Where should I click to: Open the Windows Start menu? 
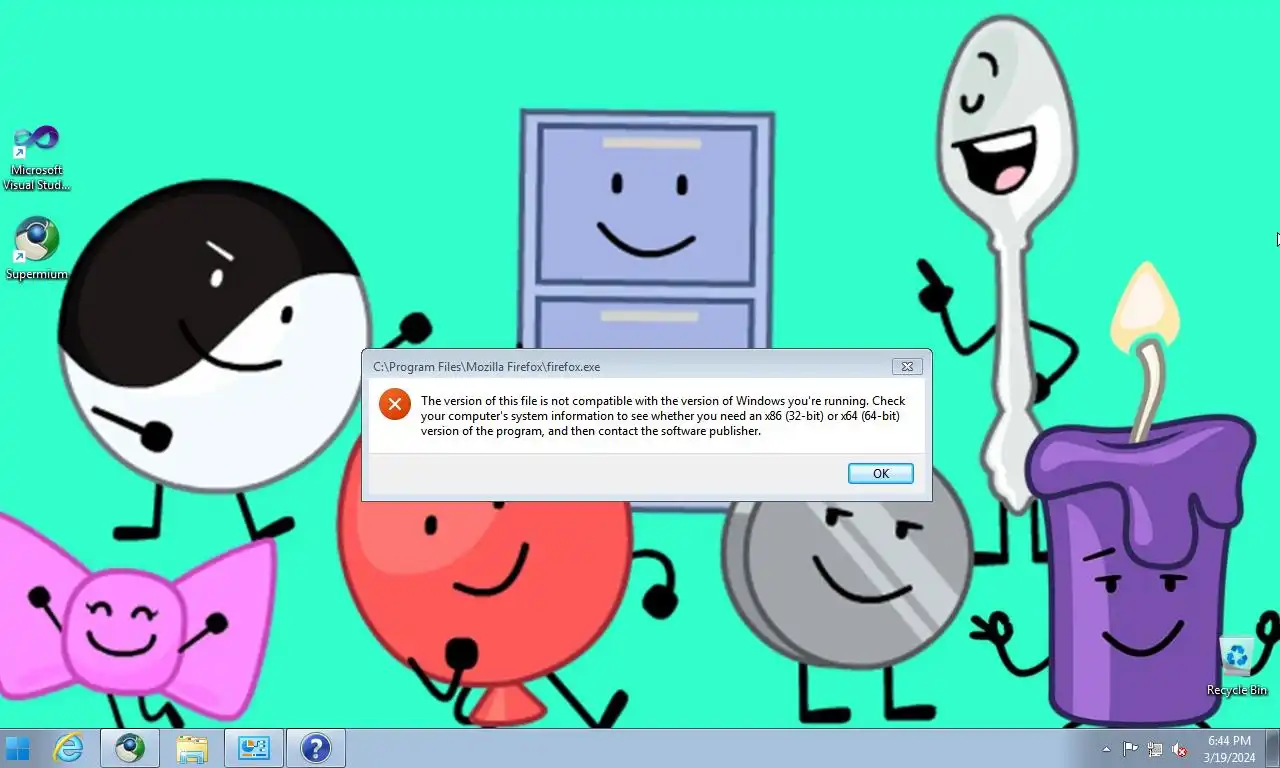[18, 748]
